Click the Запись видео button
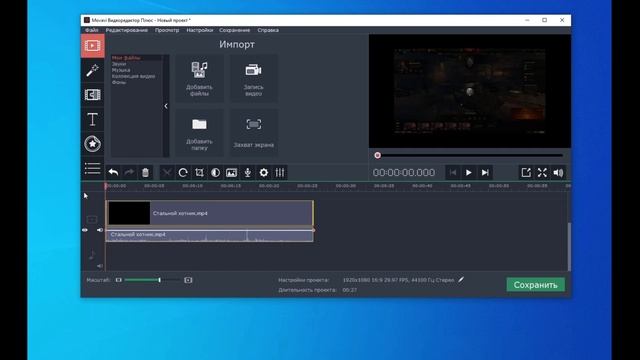 coord(253,78)
